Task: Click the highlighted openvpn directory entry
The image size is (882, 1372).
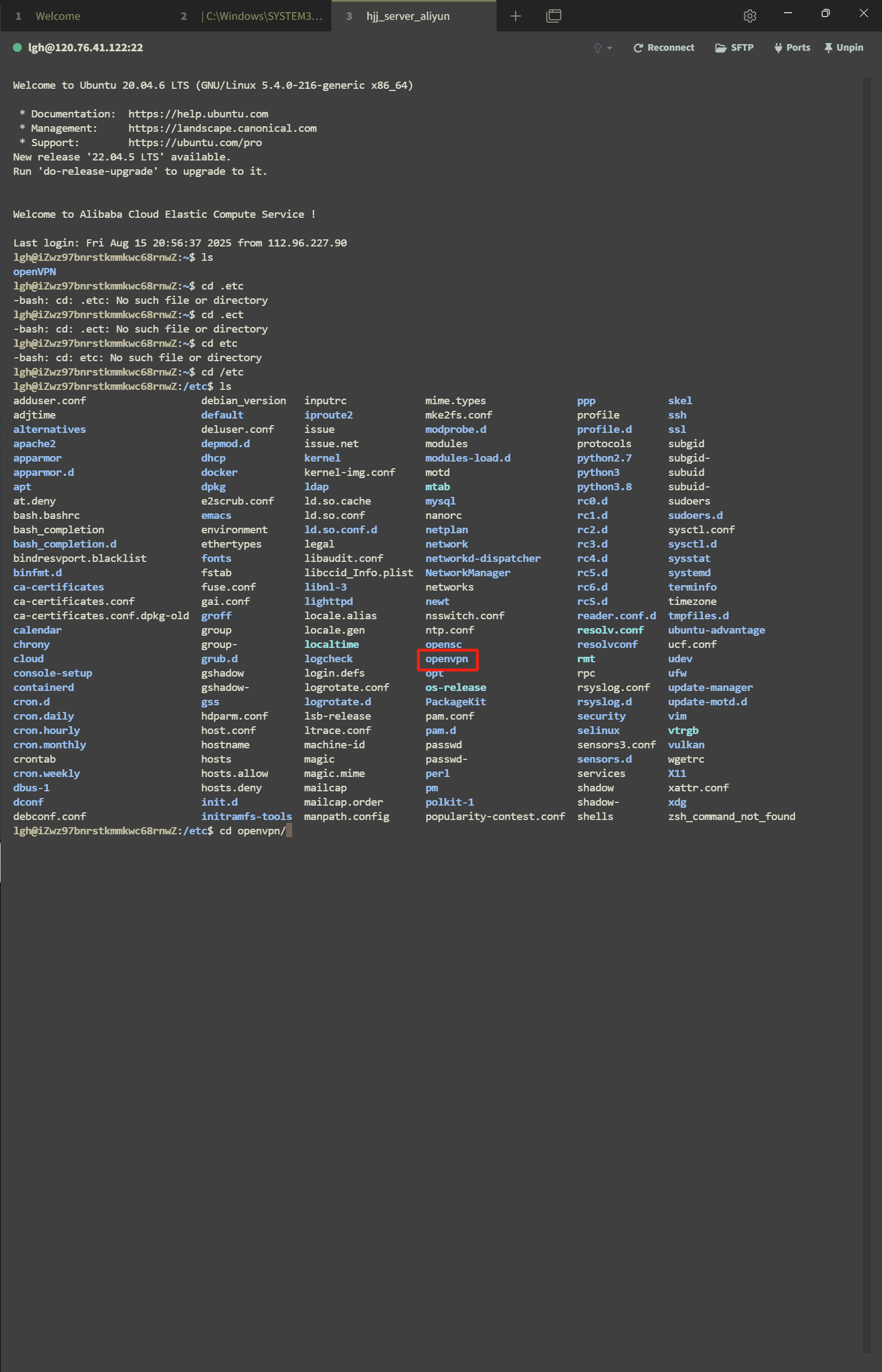Action: 447,659
